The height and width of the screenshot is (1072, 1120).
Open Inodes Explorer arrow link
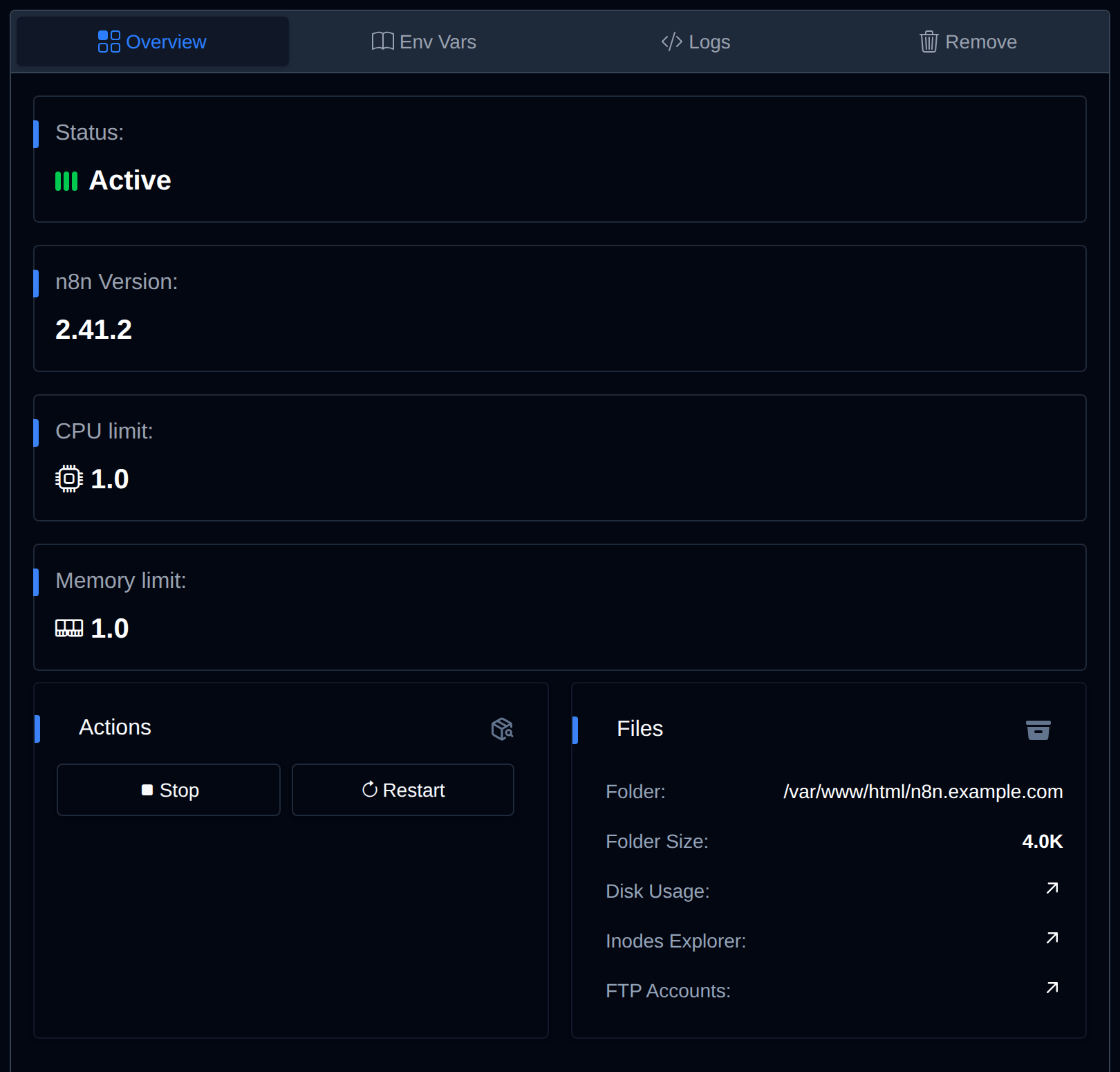[1052, 938]
